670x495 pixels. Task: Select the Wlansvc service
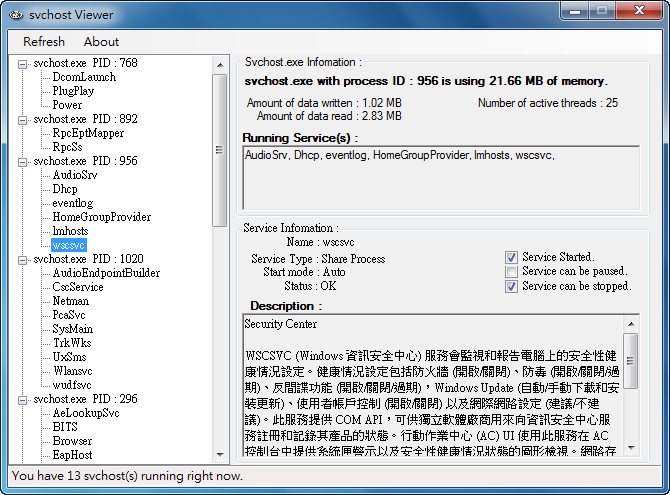point(73,371)
